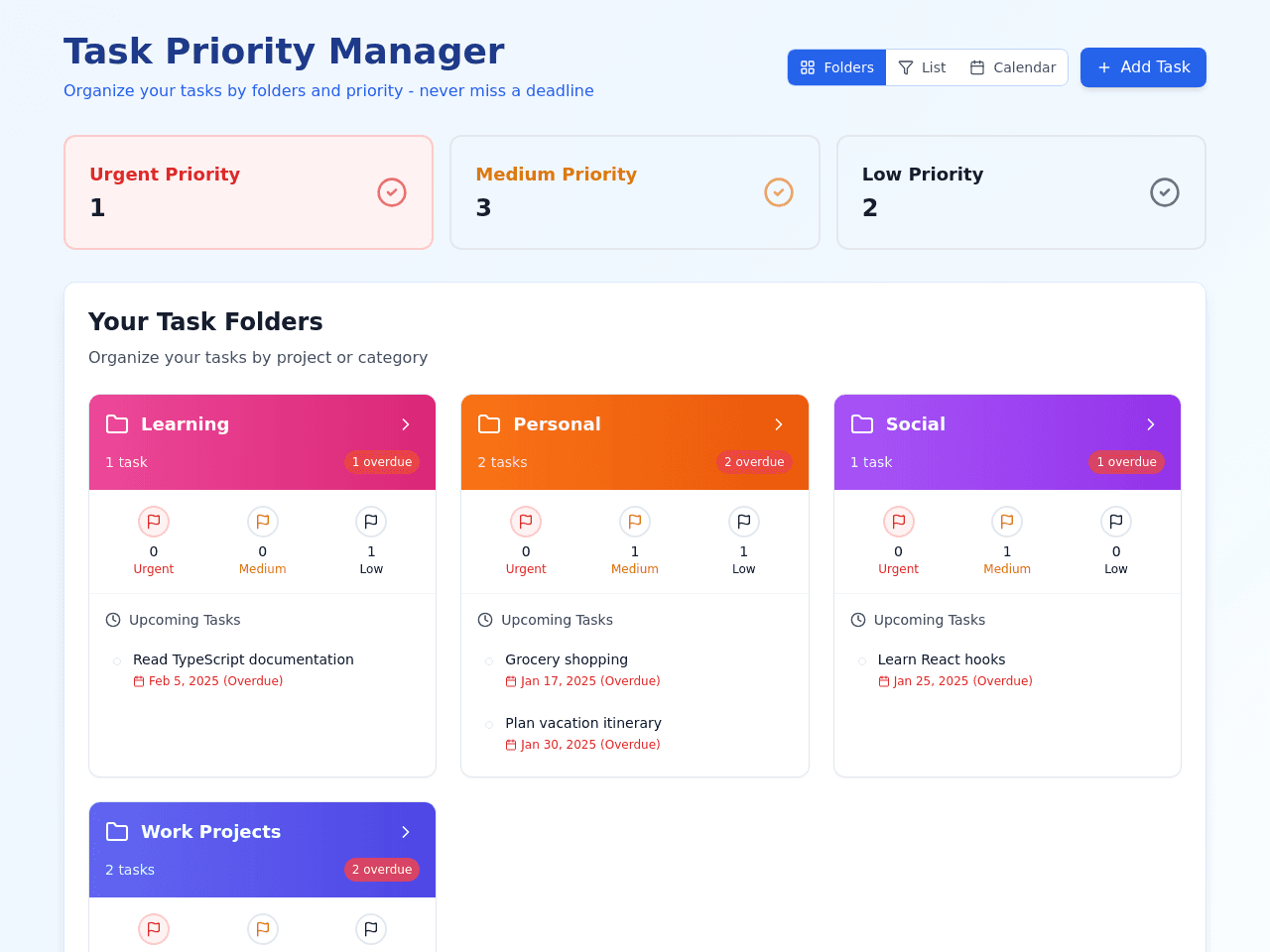Mark Plan vacation itinerary task circle complete
1270x952 pixels.
[x=489, y=725]
